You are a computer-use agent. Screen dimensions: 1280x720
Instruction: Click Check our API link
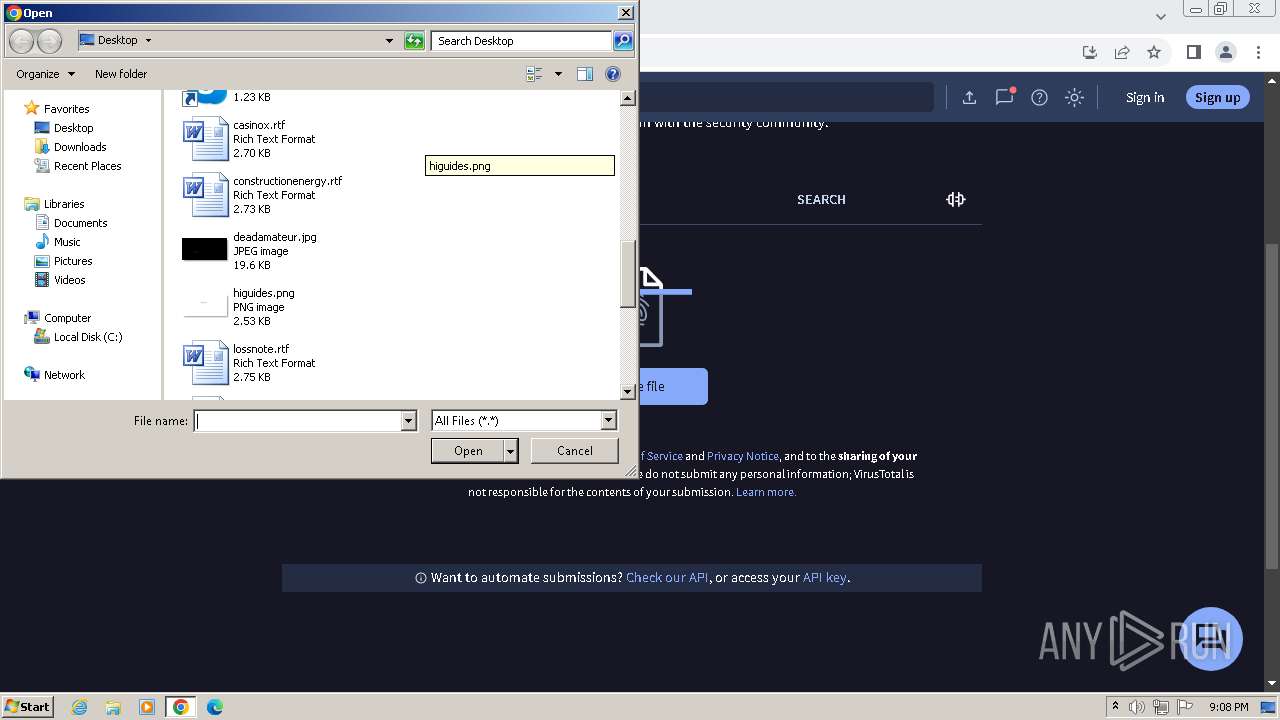click(667, 578)
